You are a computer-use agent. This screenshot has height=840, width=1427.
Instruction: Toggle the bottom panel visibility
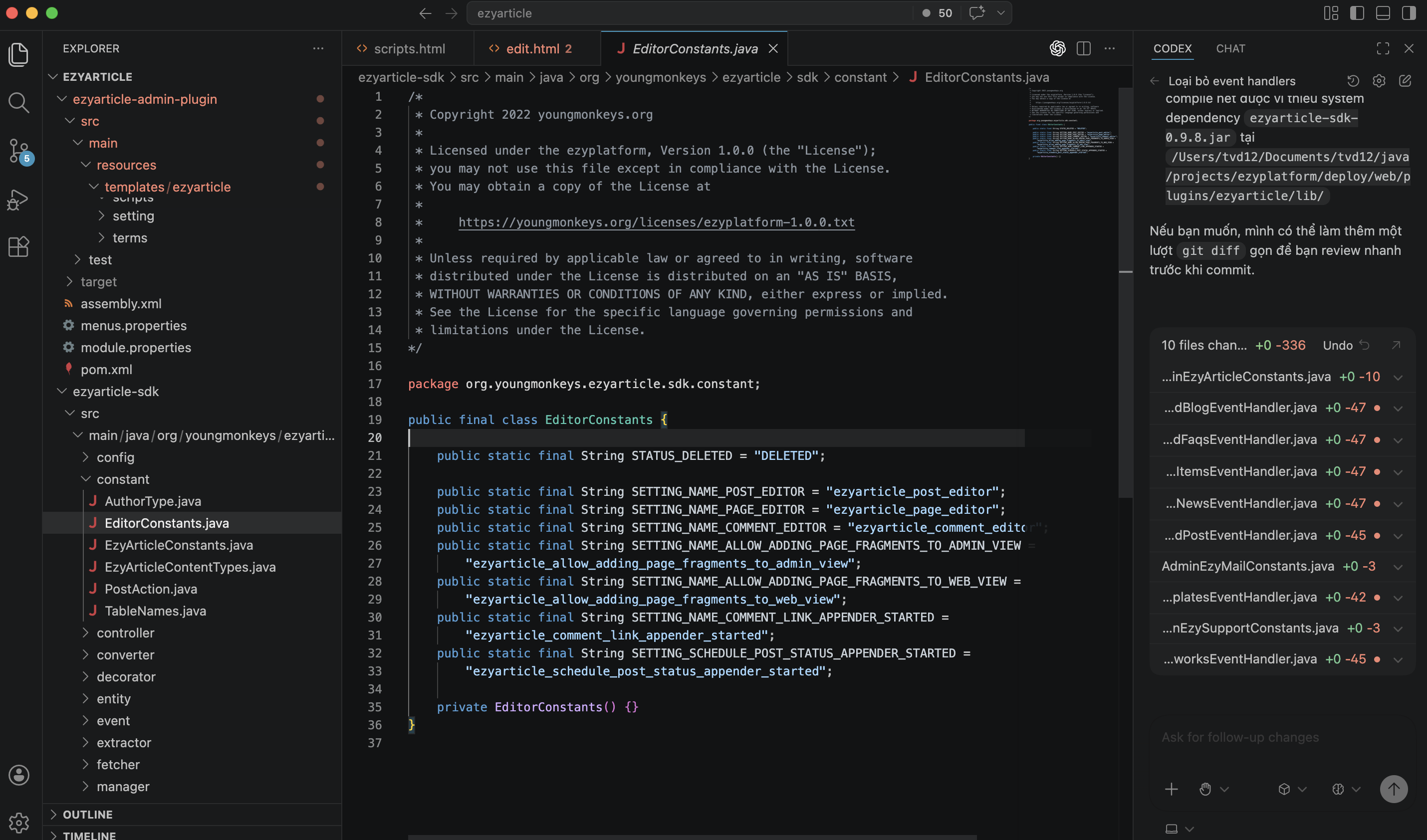pos(1383,13)
